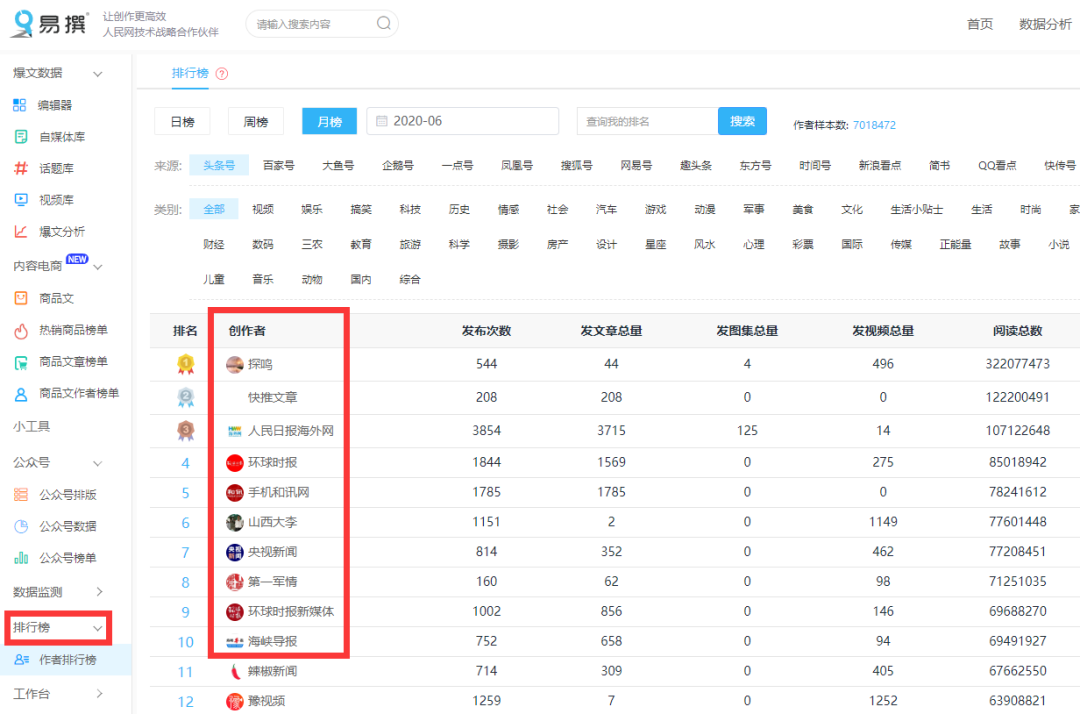Filter by category 财经
Image resolution: width=1080 pixels, height=714 pixels.
[214, 244]
